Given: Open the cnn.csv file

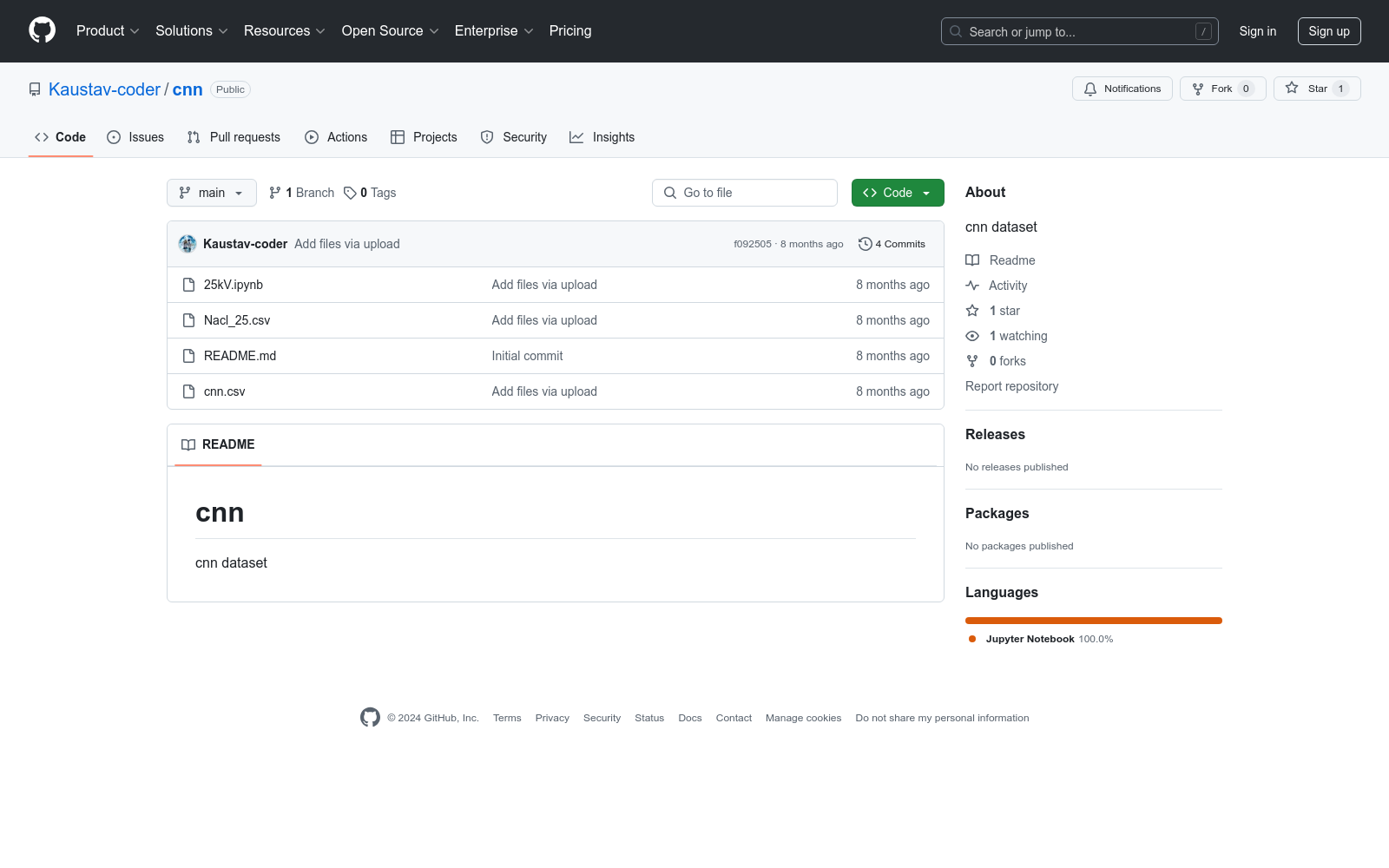Looking at the screenshot, I should [x=225, y=391].
